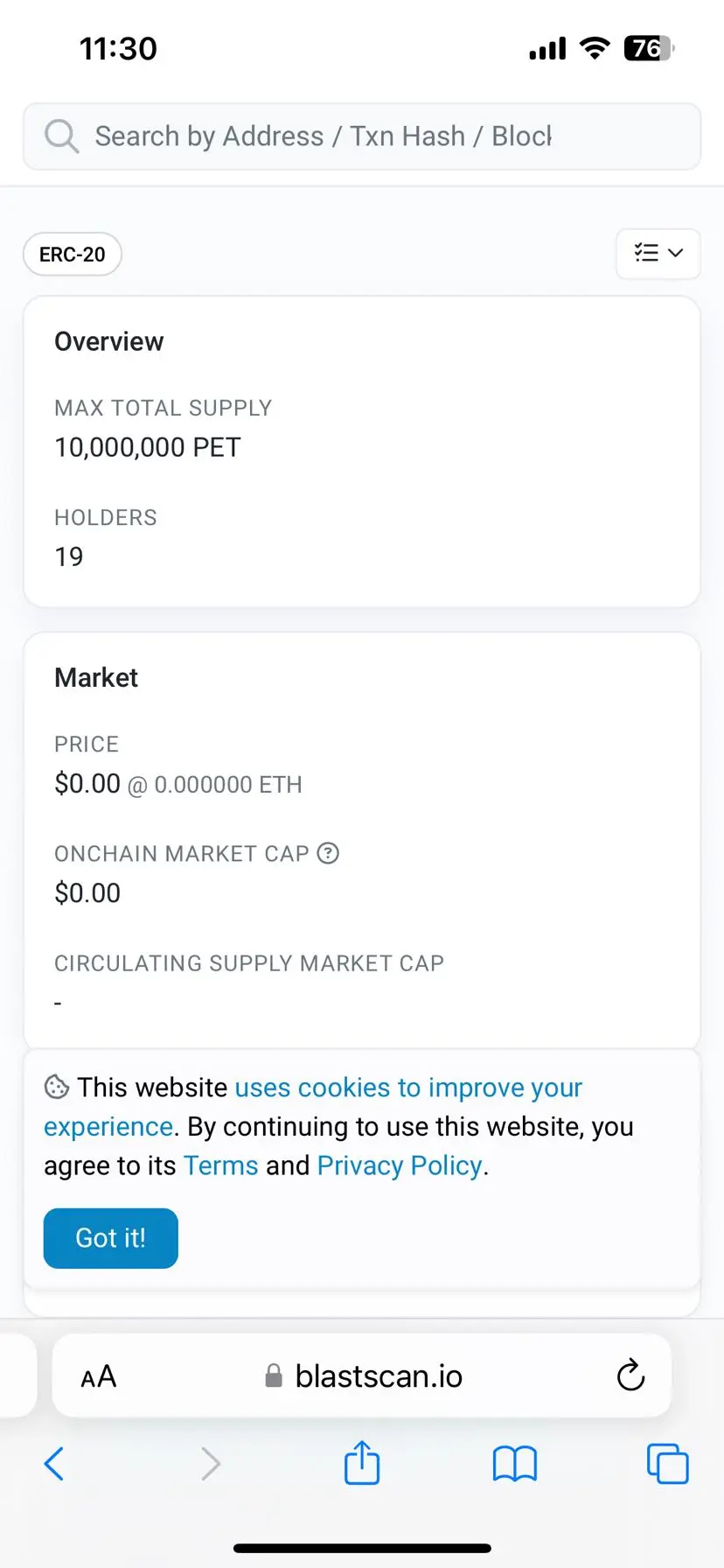Open the Terms link

221,1165
